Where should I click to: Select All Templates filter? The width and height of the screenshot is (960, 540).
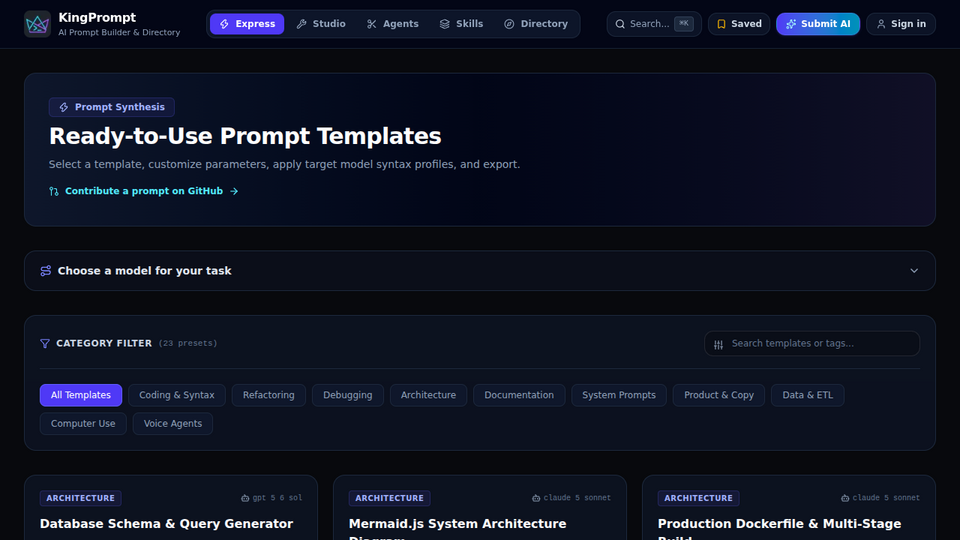(81, 395)
